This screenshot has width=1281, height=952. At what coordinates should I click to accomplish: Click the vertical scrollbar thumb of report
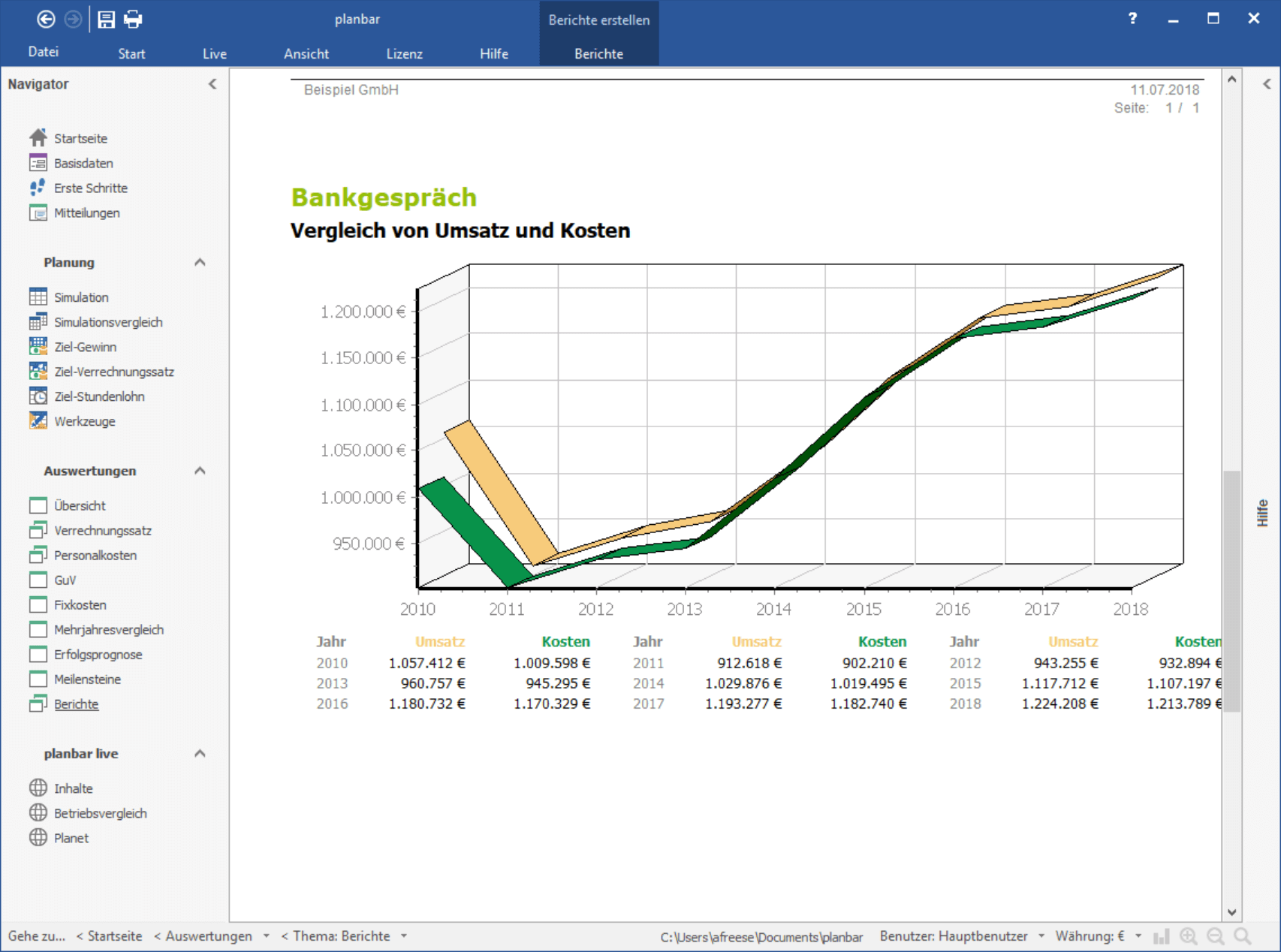click(x=1231, y=591)
